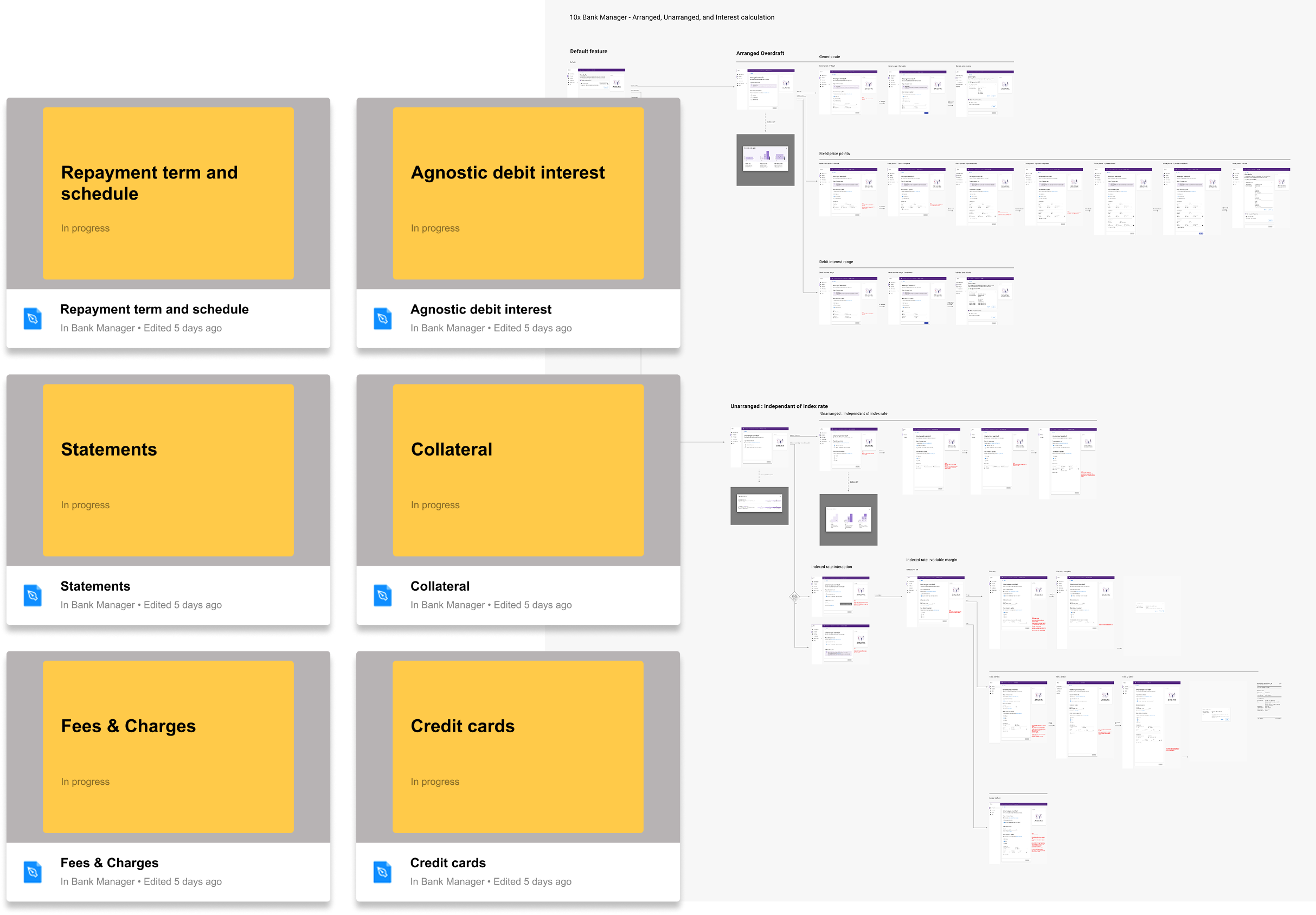Image resolution: width=1316 pixels, height=915 pixels.
Task: Open the Fees & Charges cover thumbnail
Action: (x=168, y=746)
